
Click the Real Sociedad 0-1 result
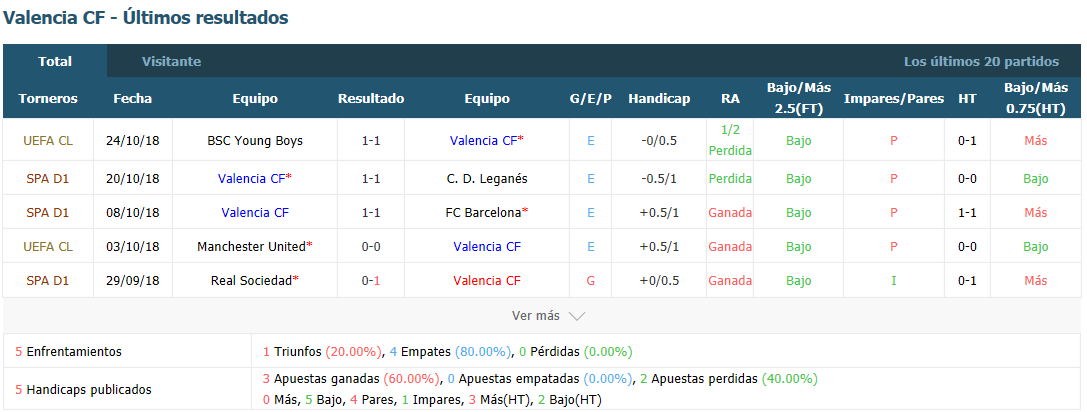[371, 280]
